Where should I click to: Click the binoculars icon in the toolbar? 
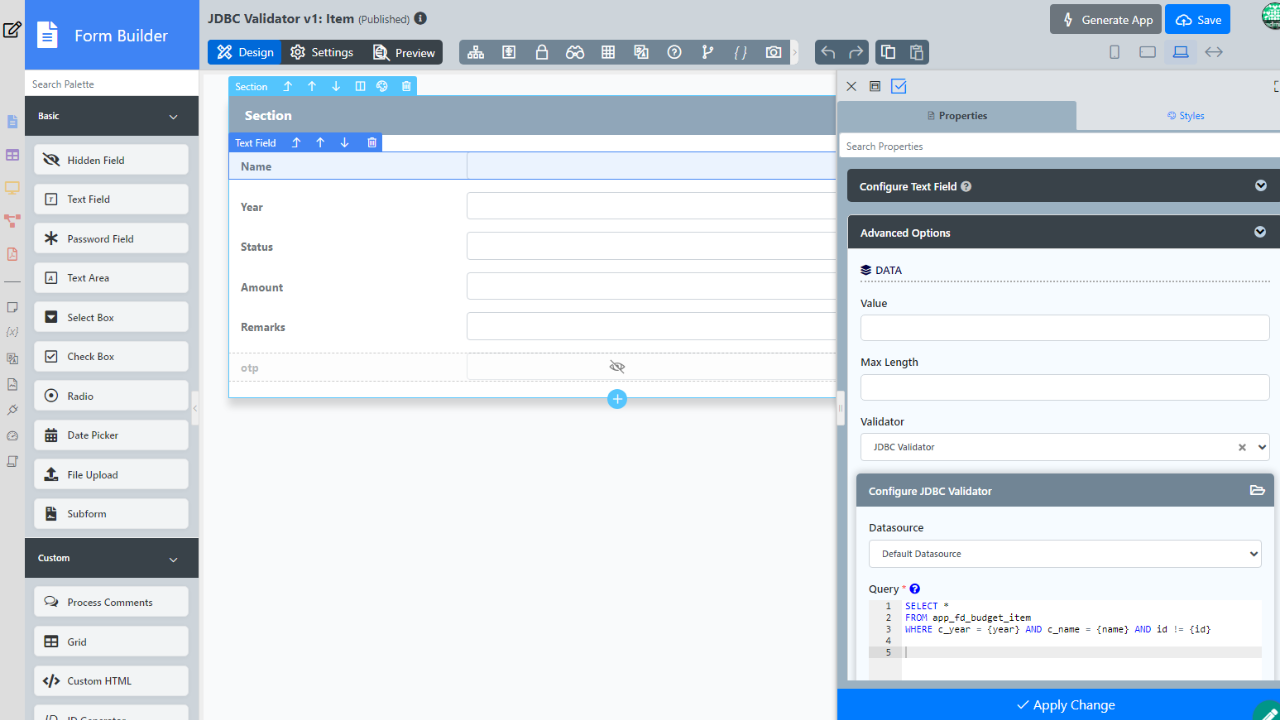(x=575, y=52)
